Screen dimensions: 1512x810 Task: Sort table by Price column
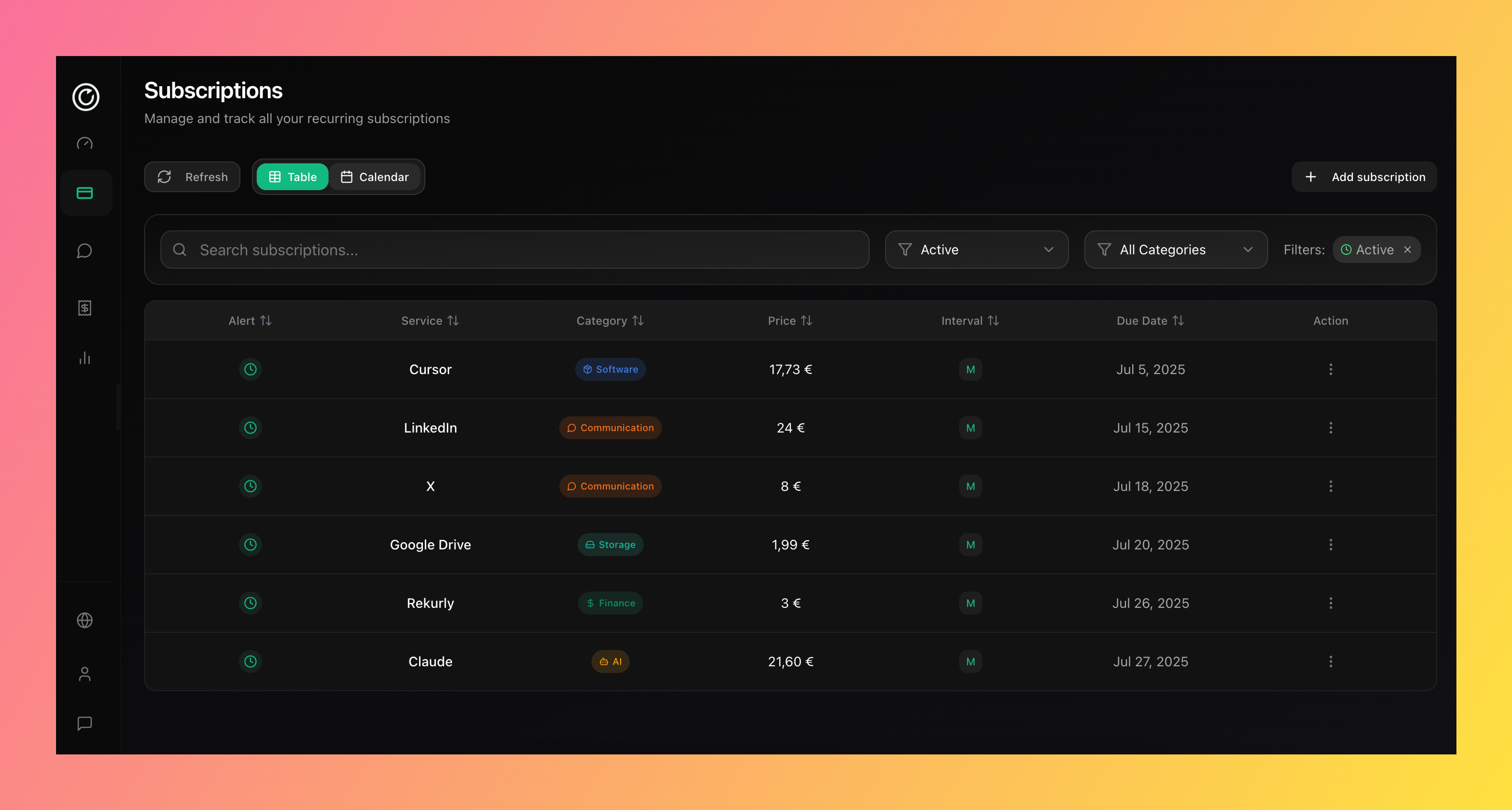tap(790, 320)
